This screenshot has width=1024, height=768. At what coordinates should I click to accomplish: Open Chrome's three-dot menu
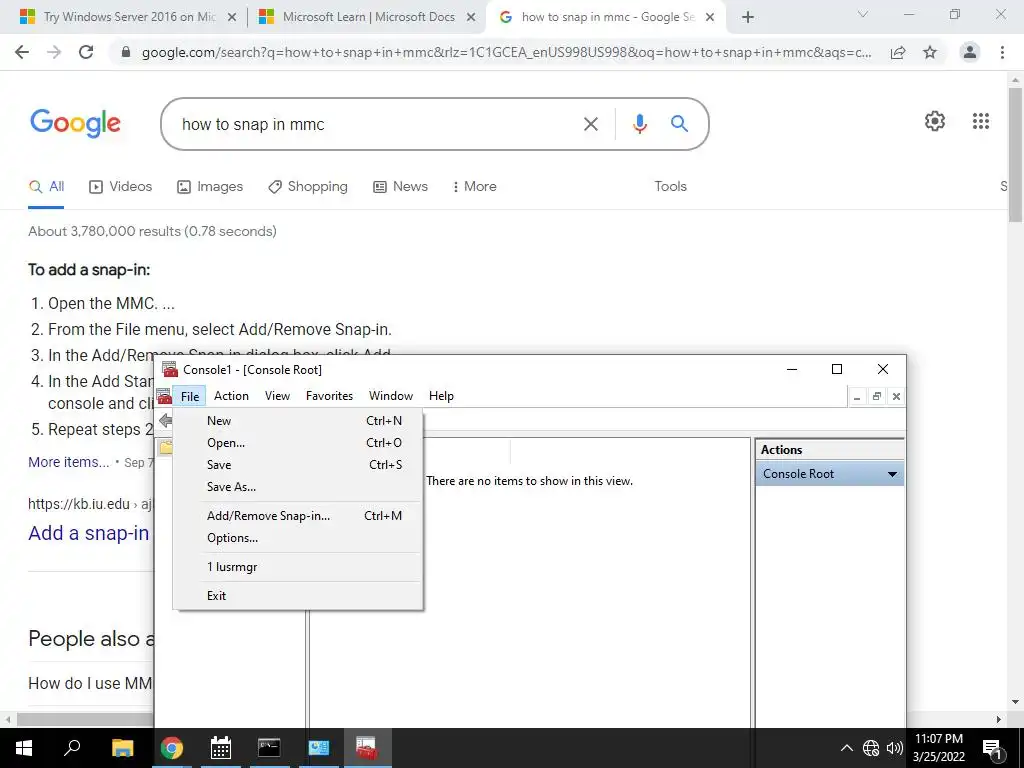(1002, 52)
